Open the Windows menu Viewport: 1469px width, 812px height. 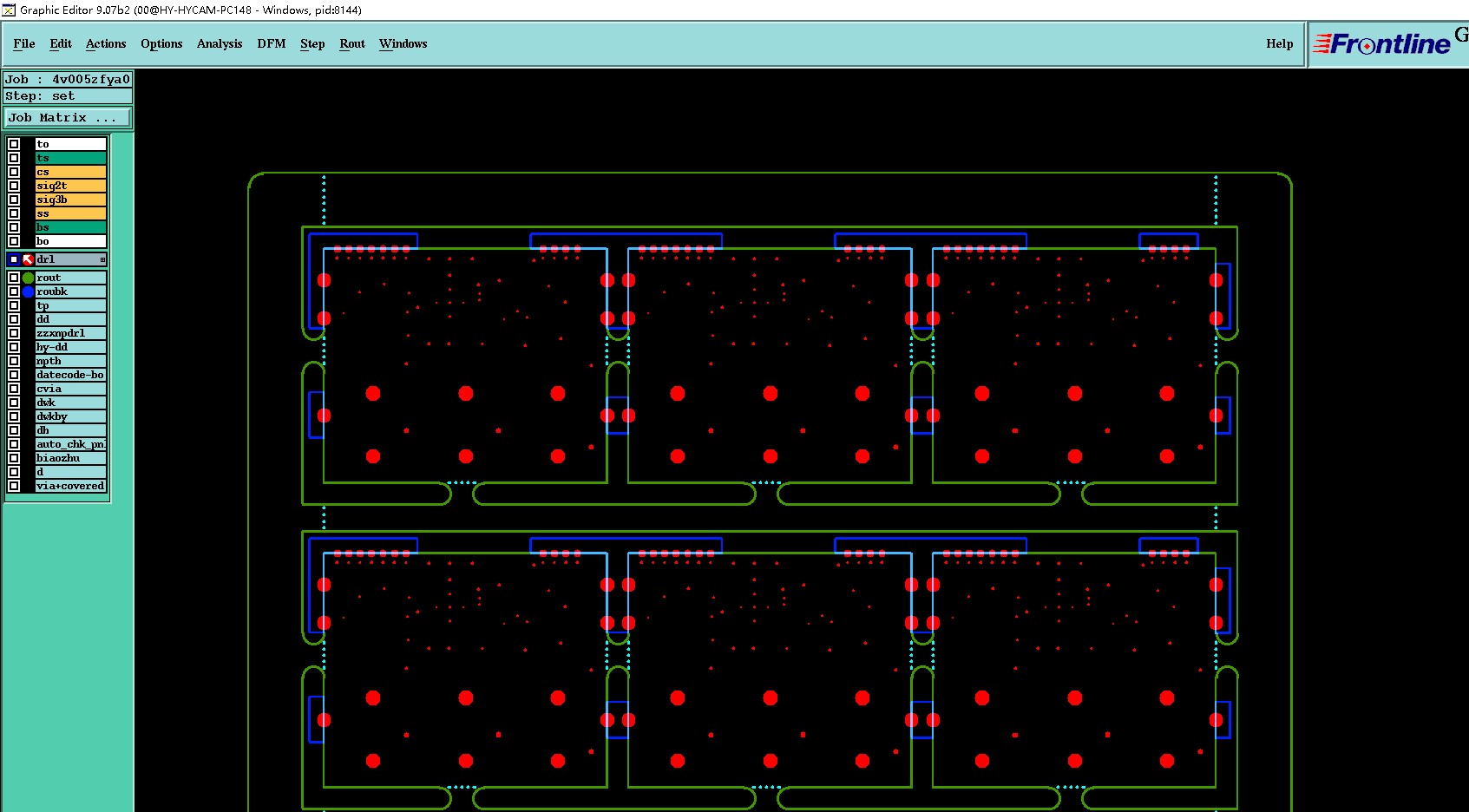click(403, 43)
